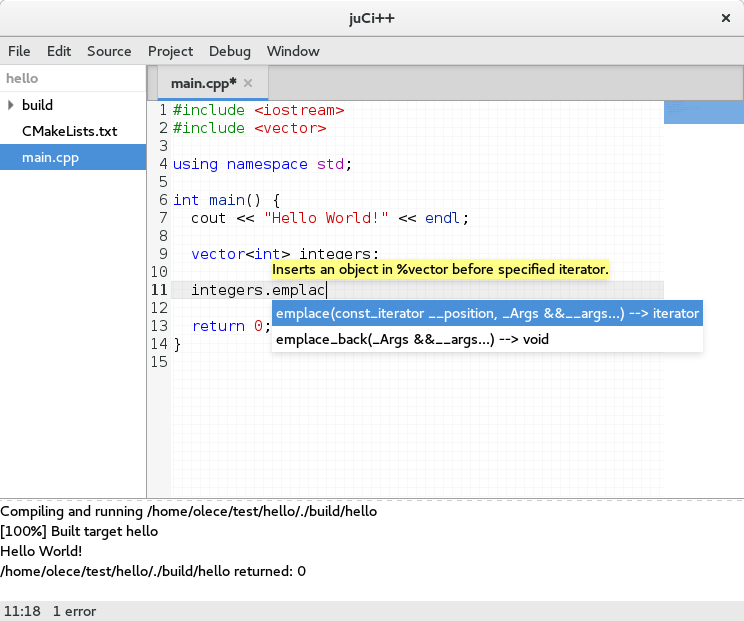744x621 pixels.
Task: Choose the emplace_back completion suggestion
Action: tap(412, 340)
